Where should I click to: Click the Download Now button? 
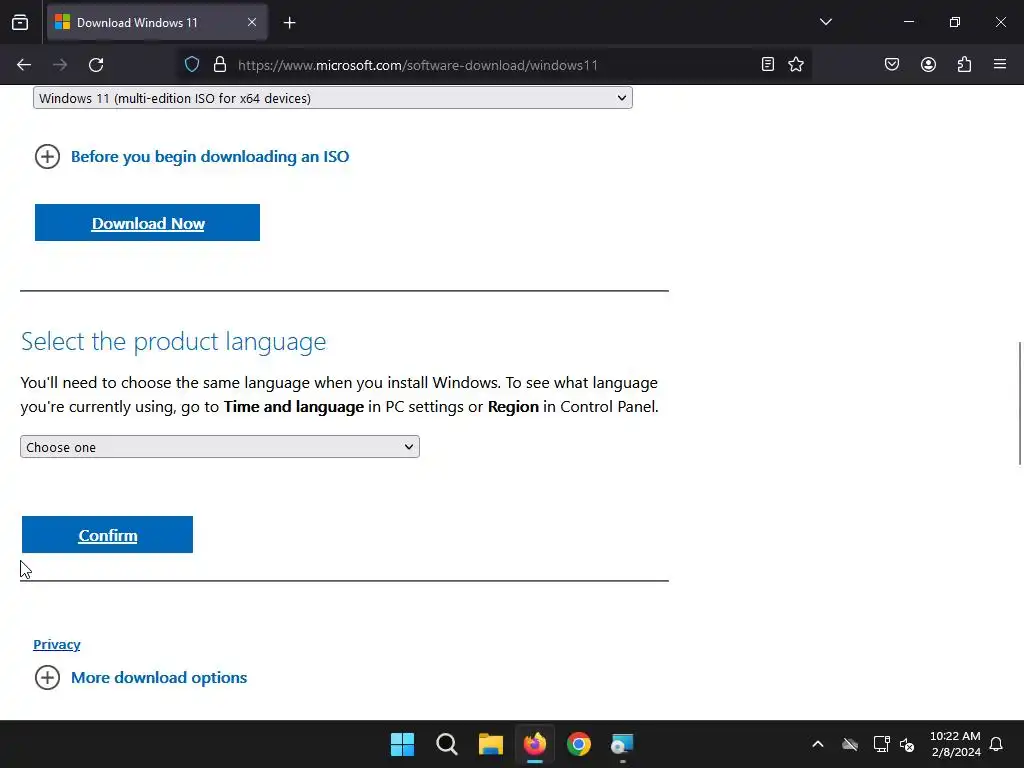point(148,223)
